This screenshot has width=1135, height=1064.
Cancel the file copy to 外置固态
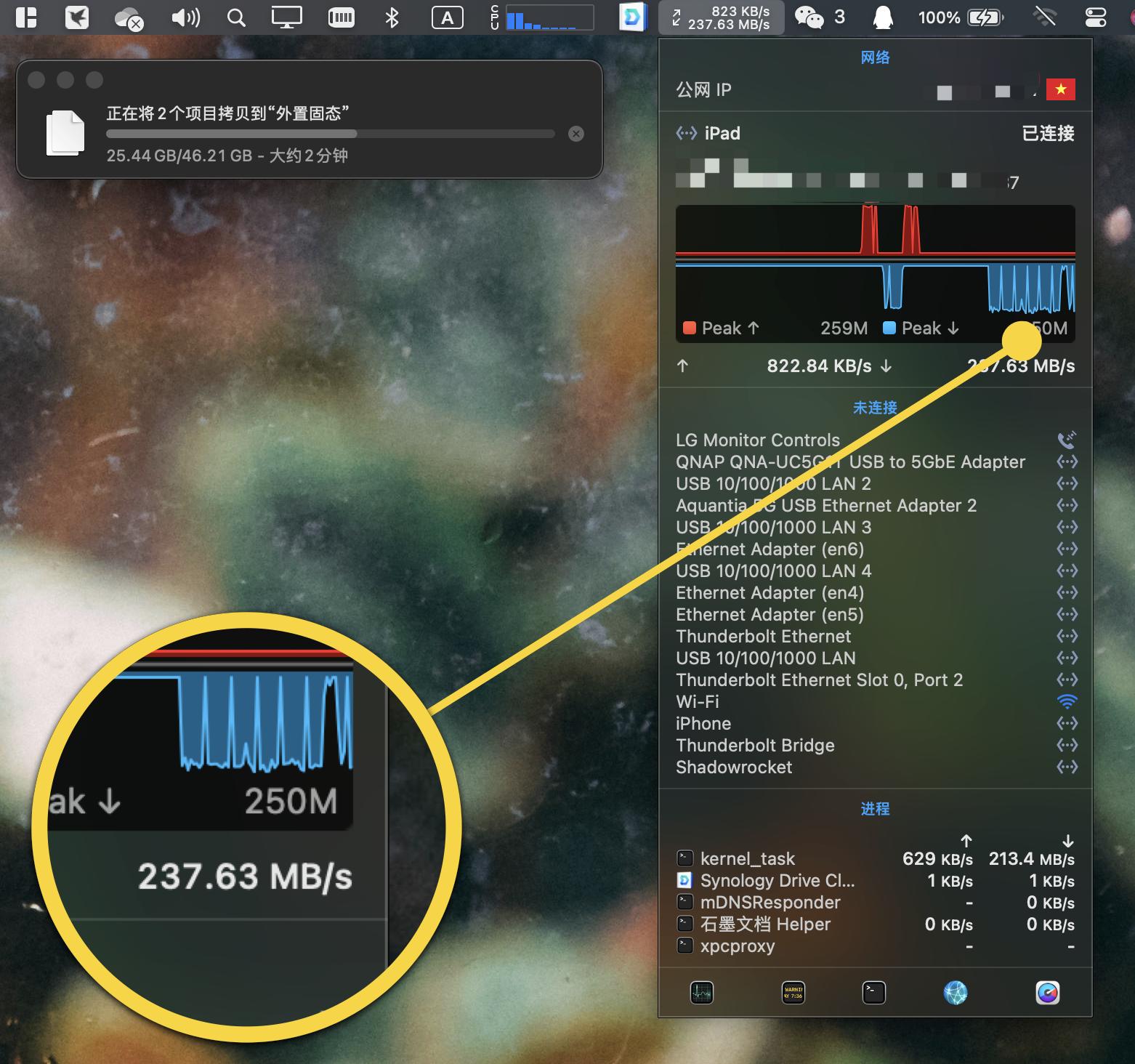[575, 134]
